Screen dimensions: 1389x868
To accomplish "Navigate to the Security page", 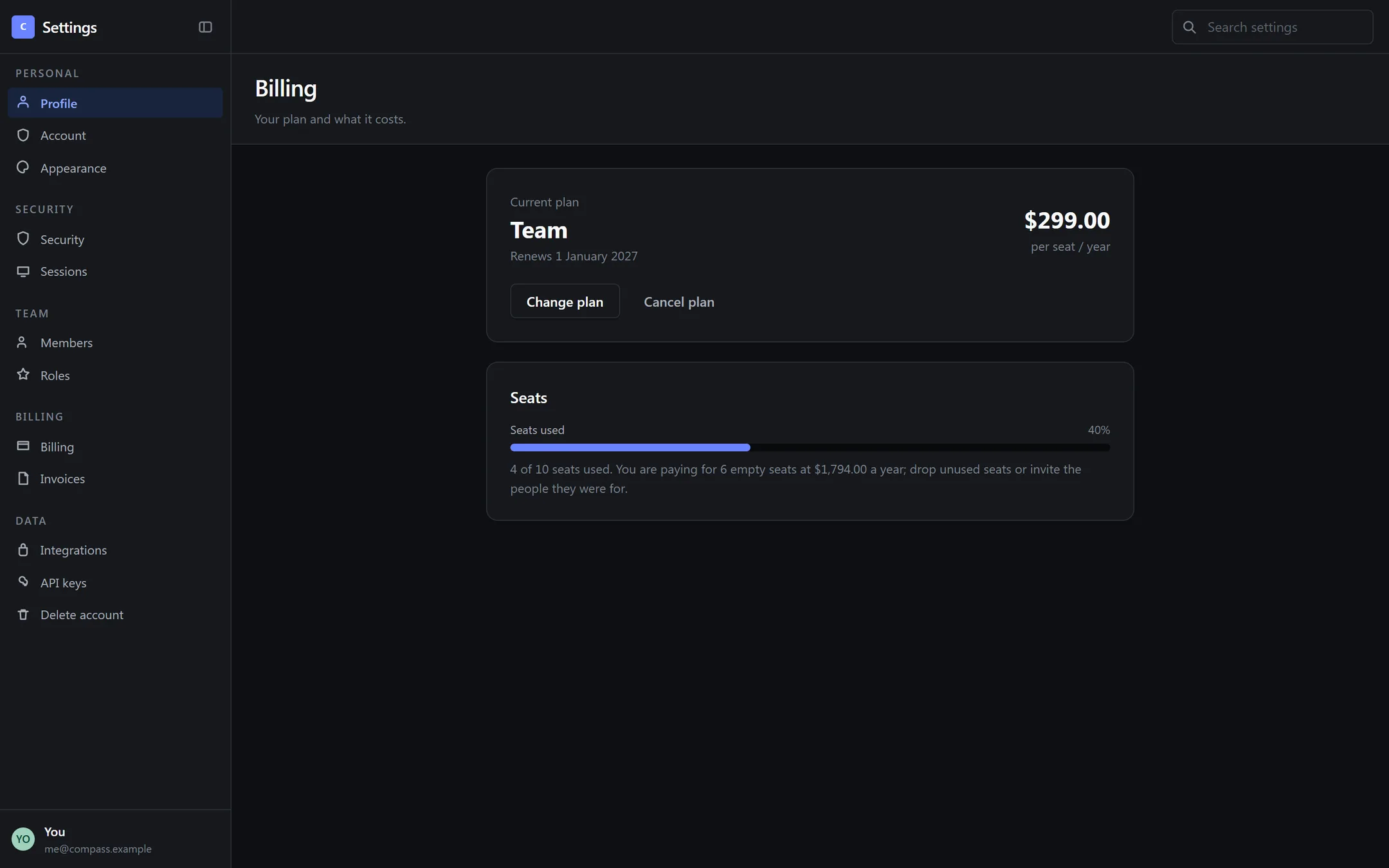I will coord(115,239).
